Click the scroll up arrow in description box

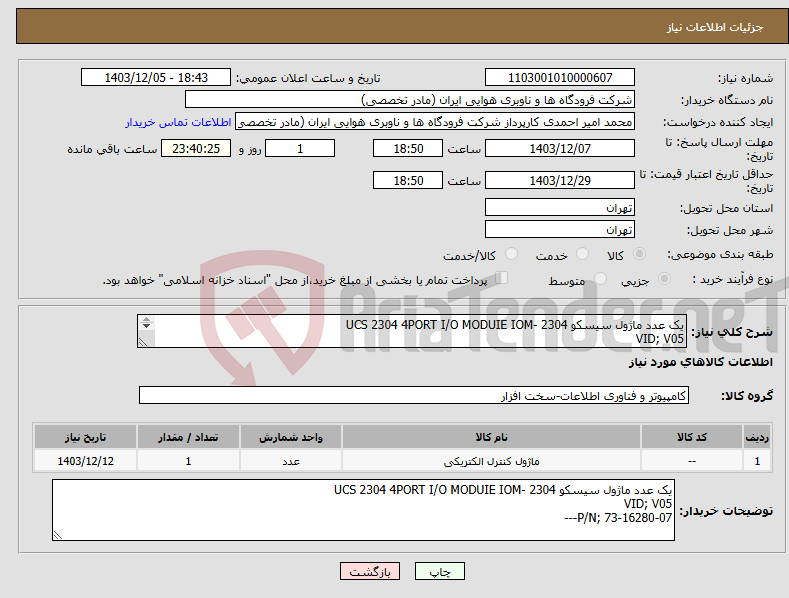(146, 319)
